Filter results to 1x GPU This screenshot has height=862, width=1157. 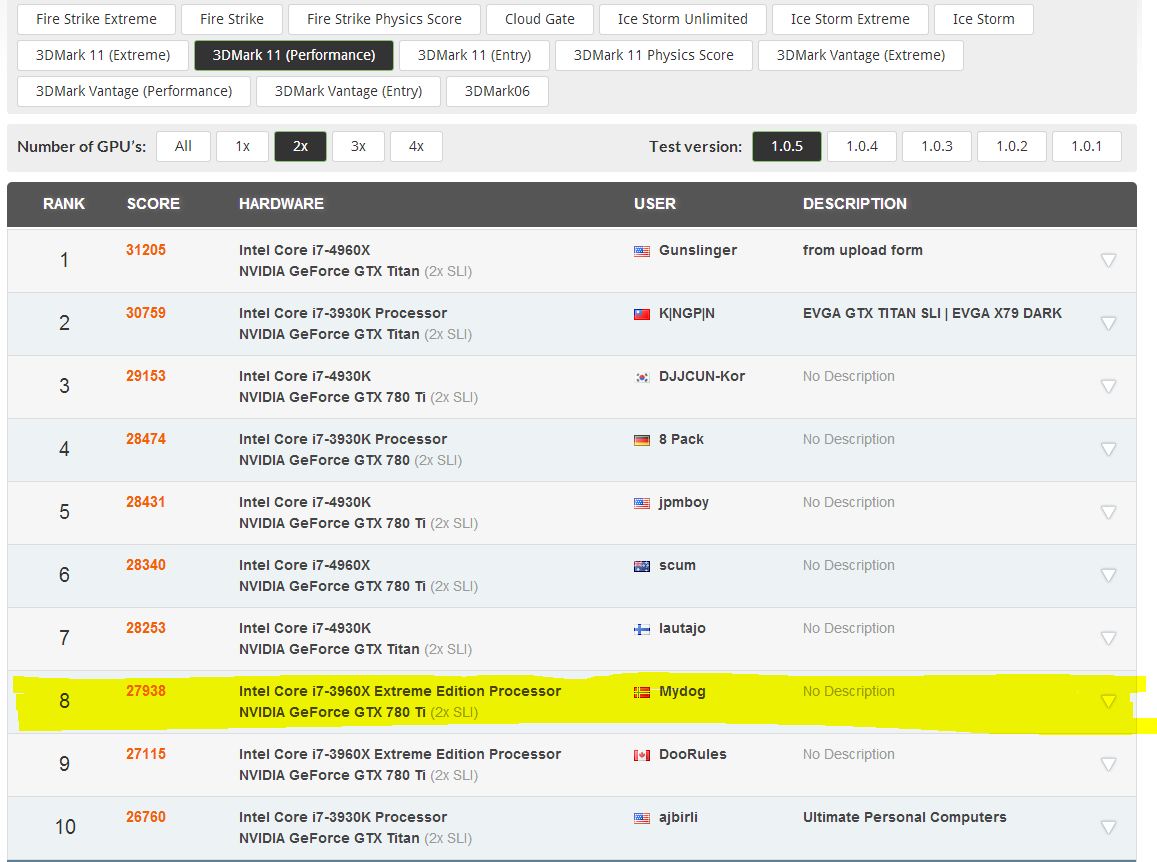point(242,146)
